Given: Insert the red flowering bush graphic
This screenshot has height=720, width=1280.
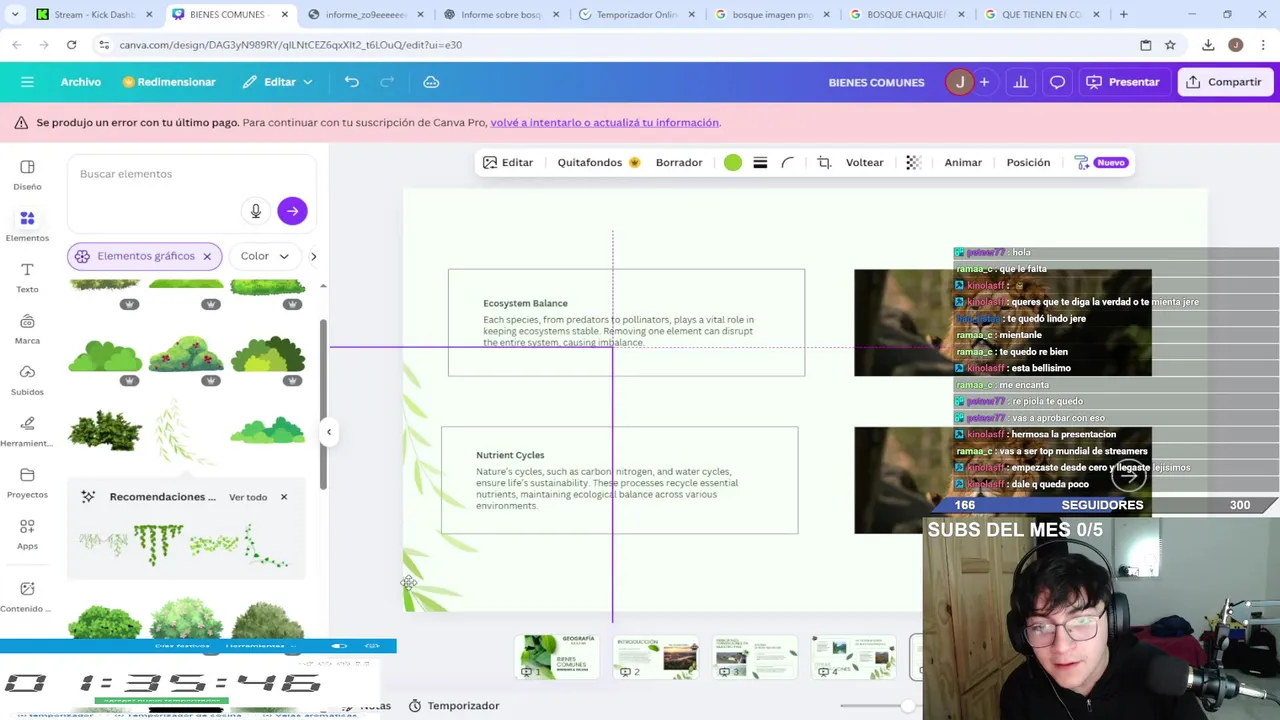Looking at the screenshot, I should [186, 353].
